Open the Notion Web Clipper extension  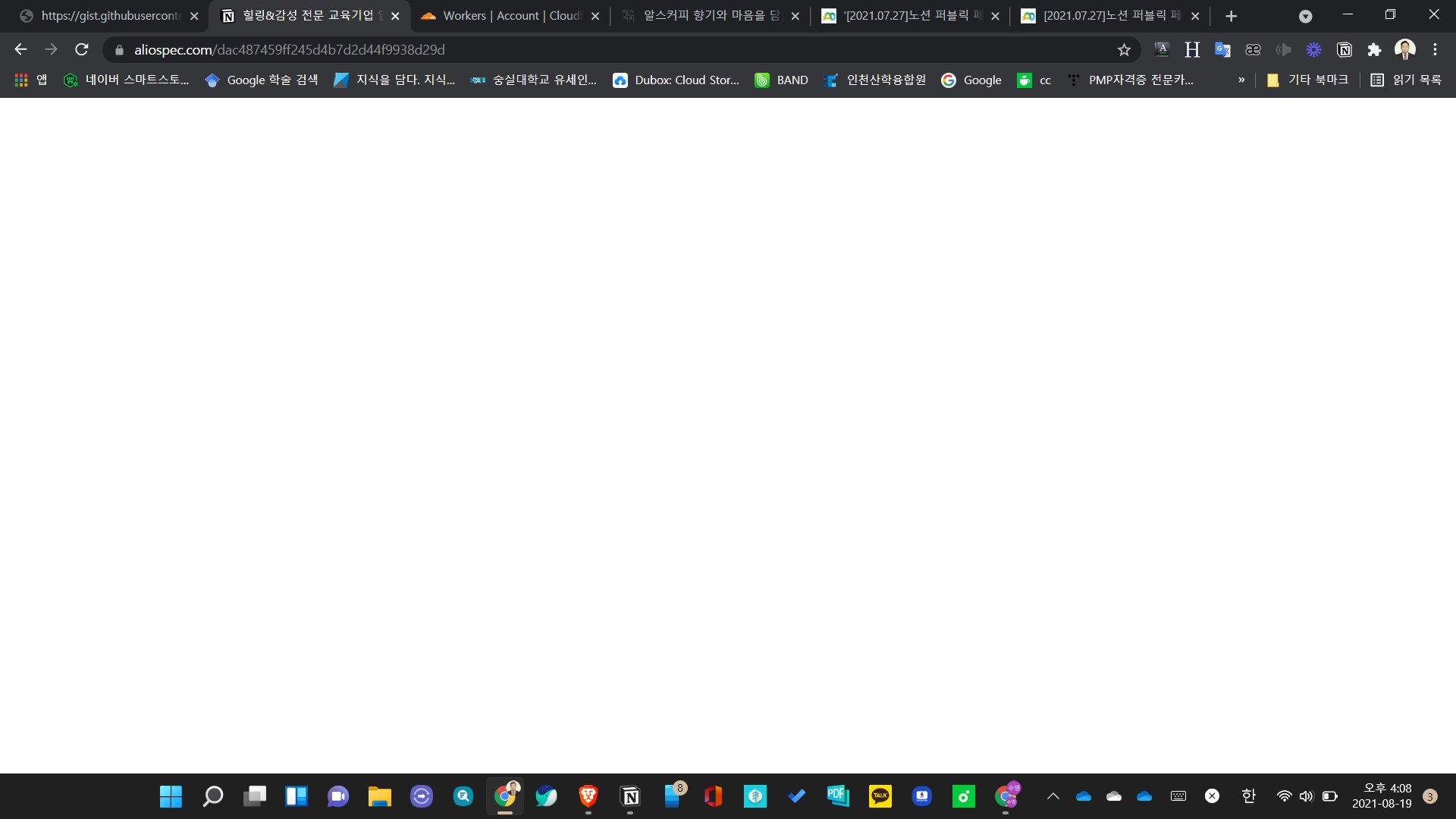(1344, 50)
